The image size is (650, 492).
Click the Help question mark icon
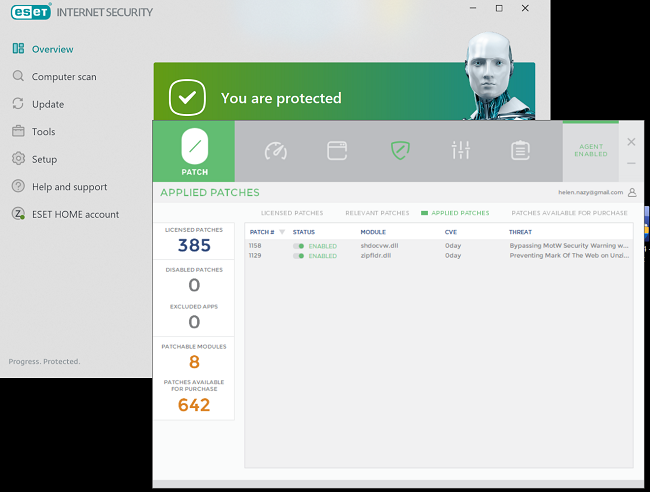[18, 186]
